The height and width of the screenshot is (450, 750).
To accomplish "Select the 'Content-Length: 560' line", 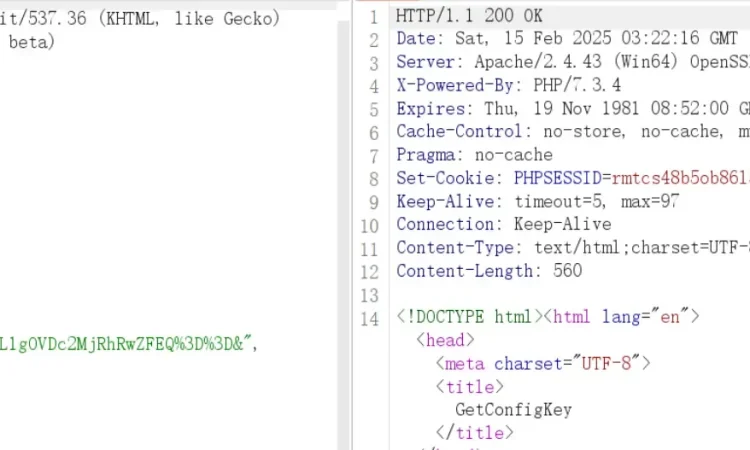I will [x=489, y=271].
